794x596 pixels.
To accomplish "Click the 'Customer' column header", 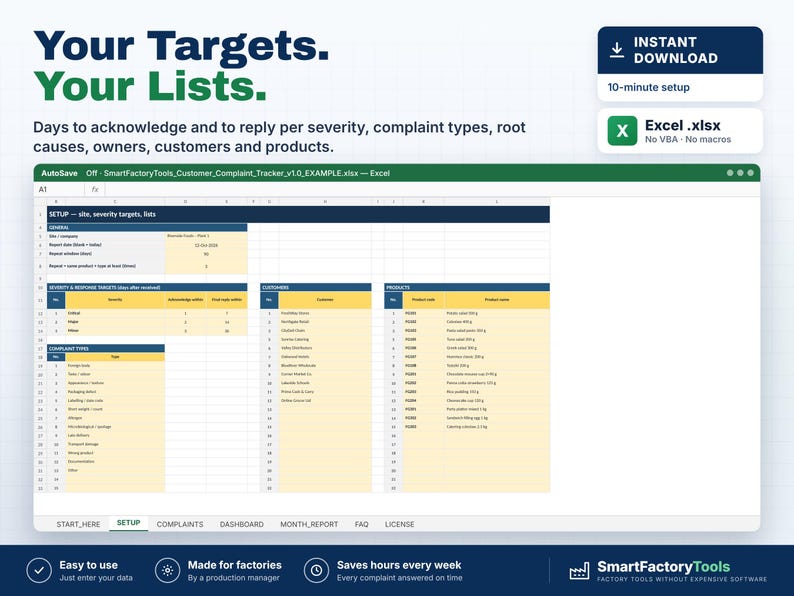I will (325, 300).
